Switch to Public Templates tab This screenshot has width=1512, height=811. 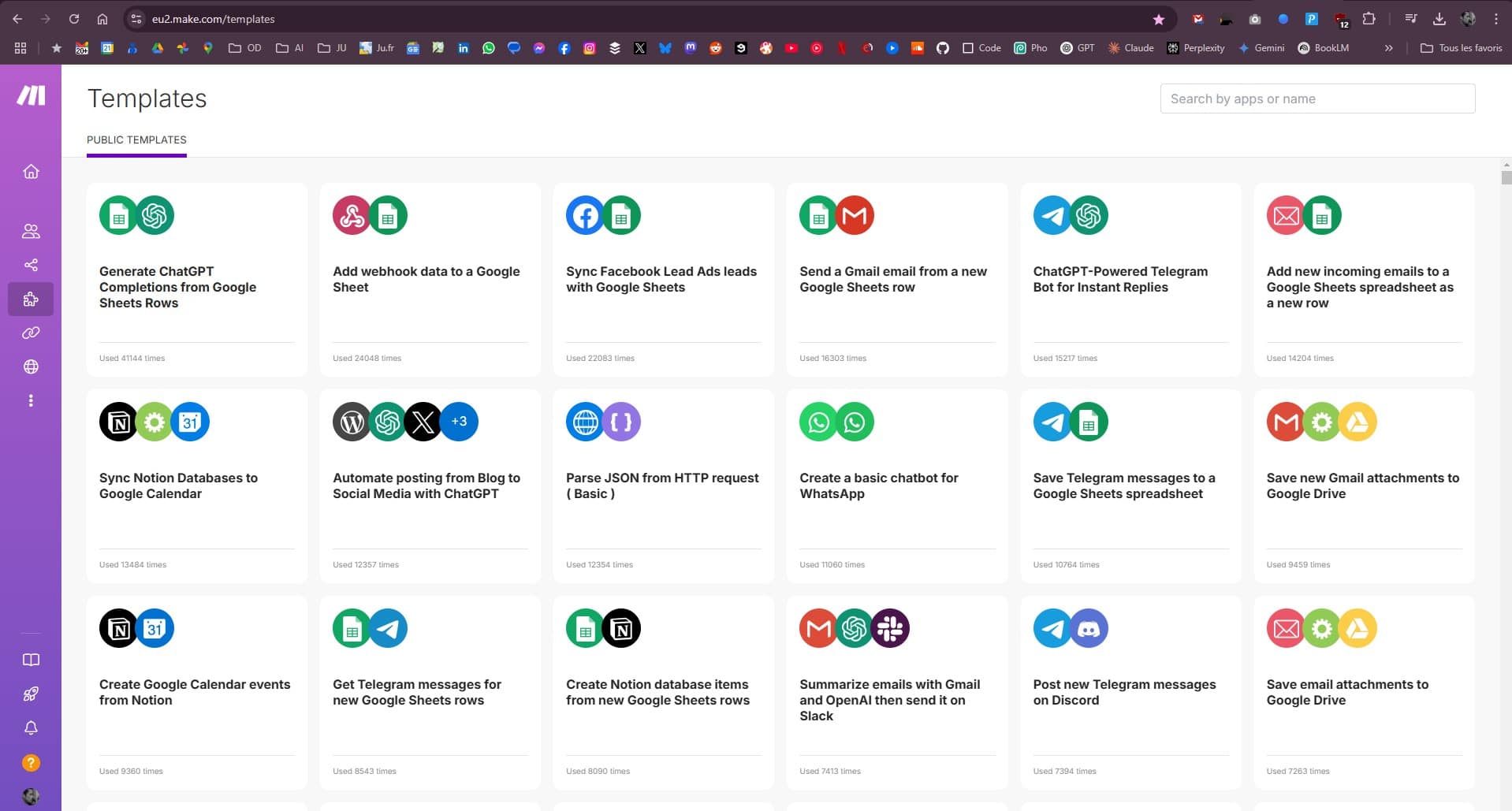pos(136,140)
